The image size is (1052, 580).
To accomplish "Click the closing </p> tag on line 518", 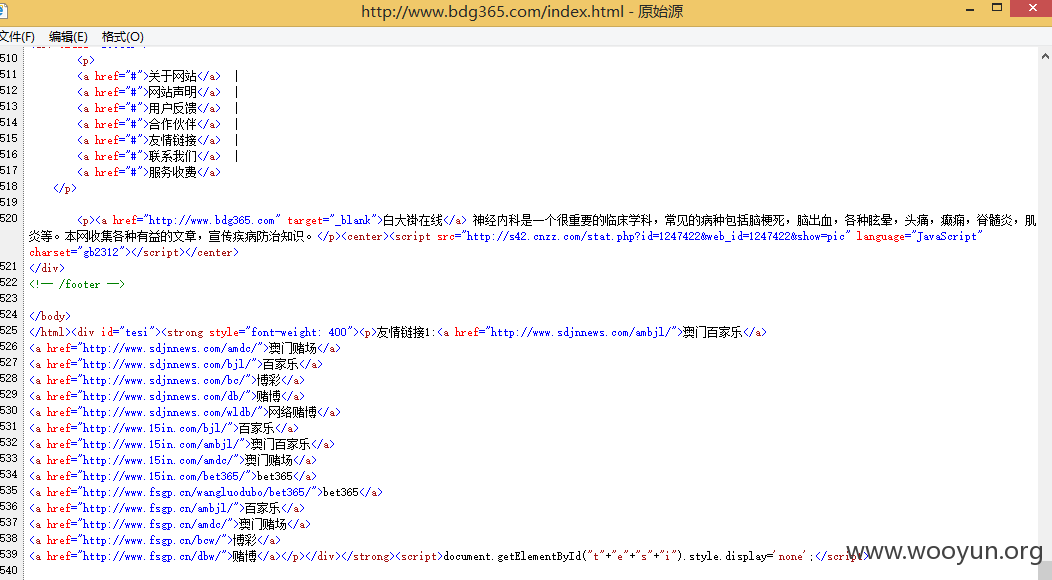I will tap(65, 189).
